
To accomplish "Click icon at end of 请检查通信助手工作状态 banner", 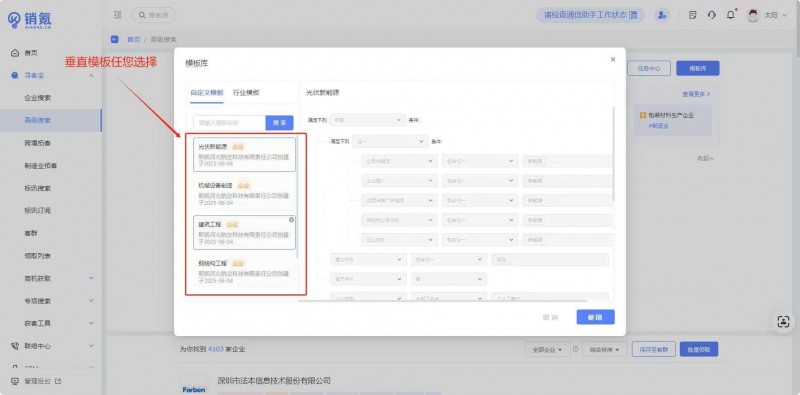I will pos(633,15).
